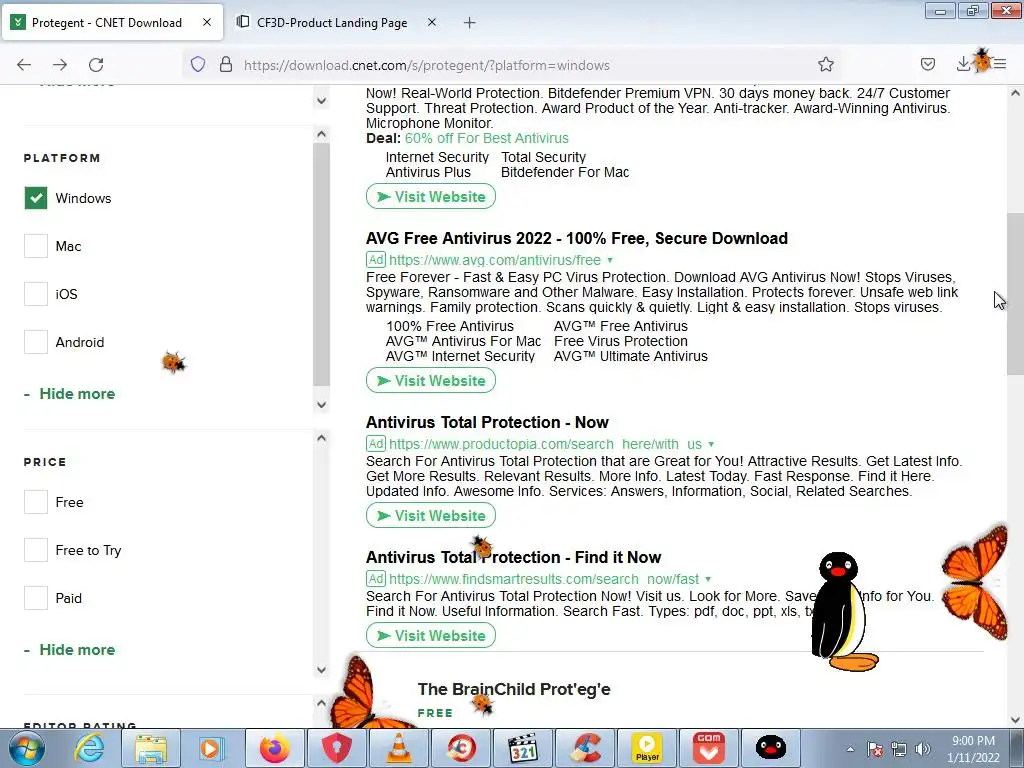This screenshot has height=768, width=1024.
Task: Switch to Protegent - CNET Download tab
Action: [112, 23]
